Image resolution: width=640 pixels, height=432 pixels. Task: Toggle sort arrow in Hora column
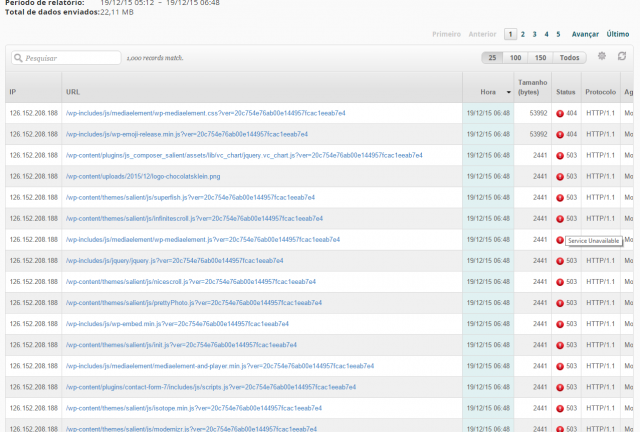(x=509, y=92)
